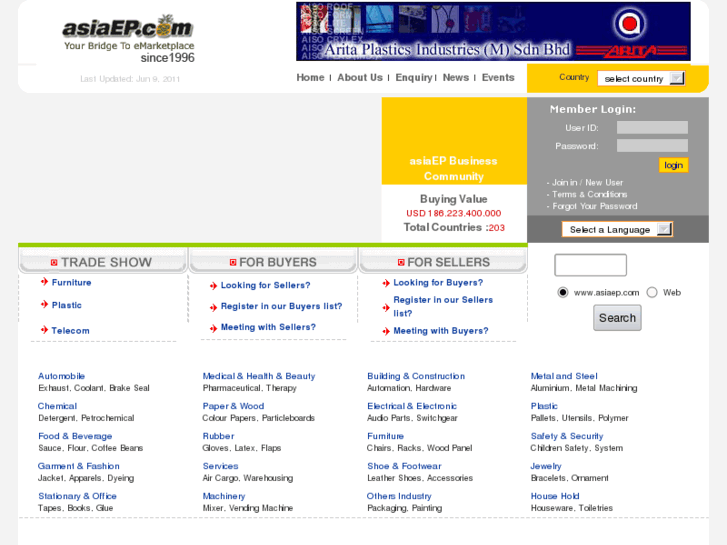The image size is (727, 545).
Task: Open the Safety & Security category
Action: click(567, 436)
